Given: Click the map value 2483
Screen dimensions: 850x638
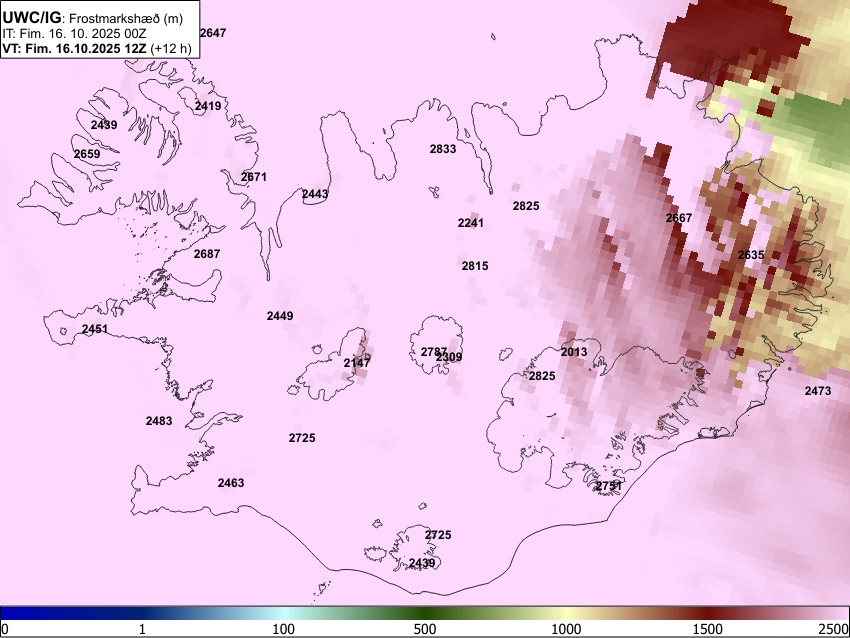Looking at the screenshot, I should 159,421.
